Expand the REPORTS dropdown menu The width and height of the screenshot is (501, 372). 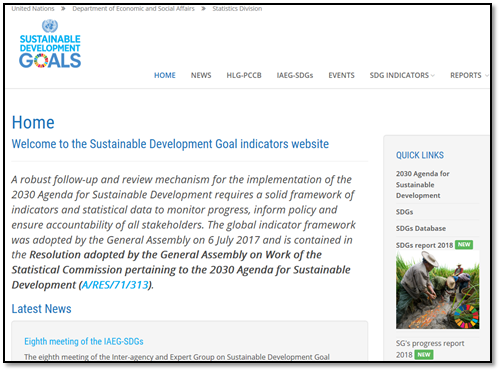pos(469,75)
